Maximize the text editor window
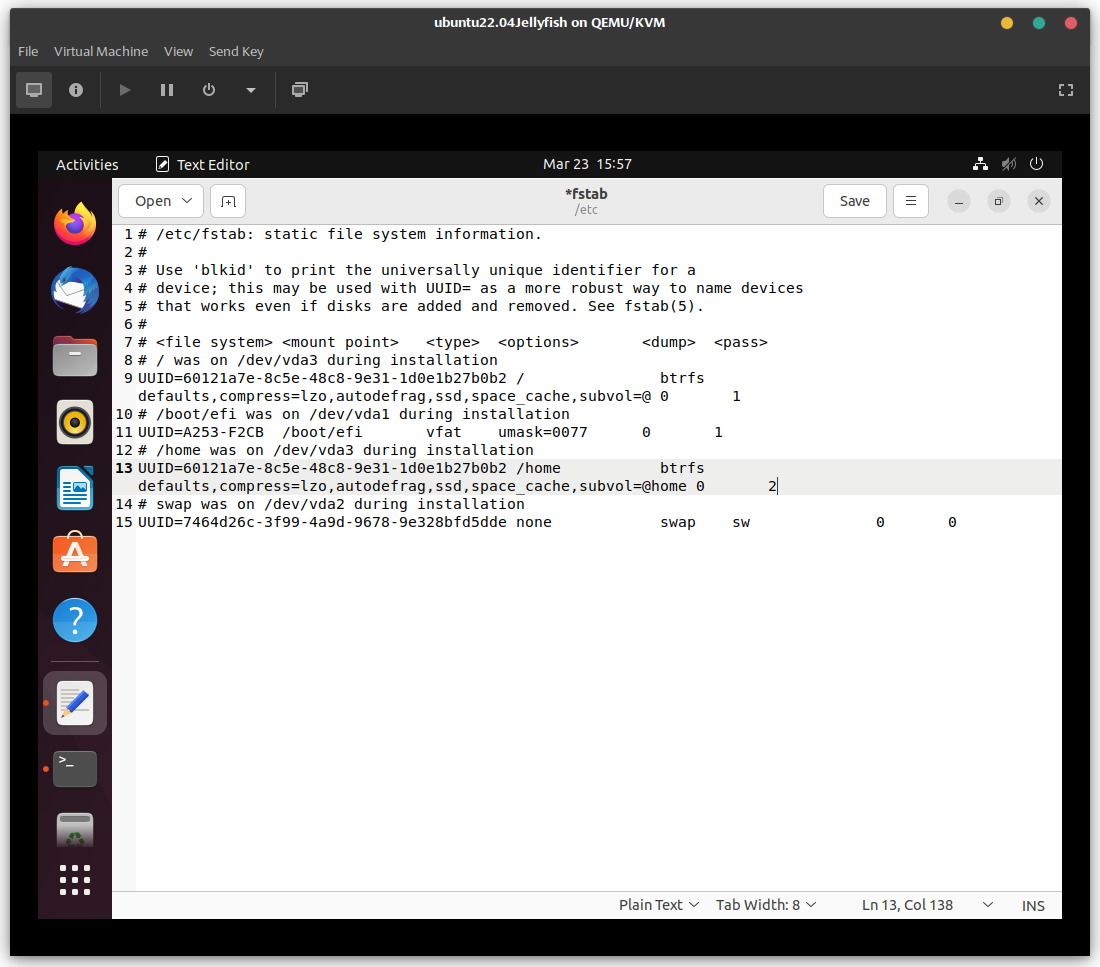1100x967 pixels. (x=998, y=201)
